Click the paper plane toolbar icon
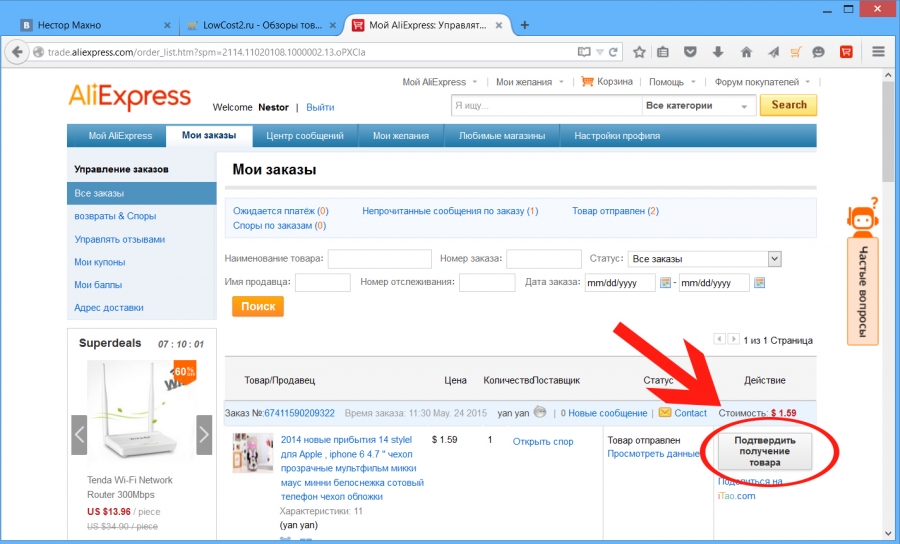900x544 pixels. (x=773, y=52)
